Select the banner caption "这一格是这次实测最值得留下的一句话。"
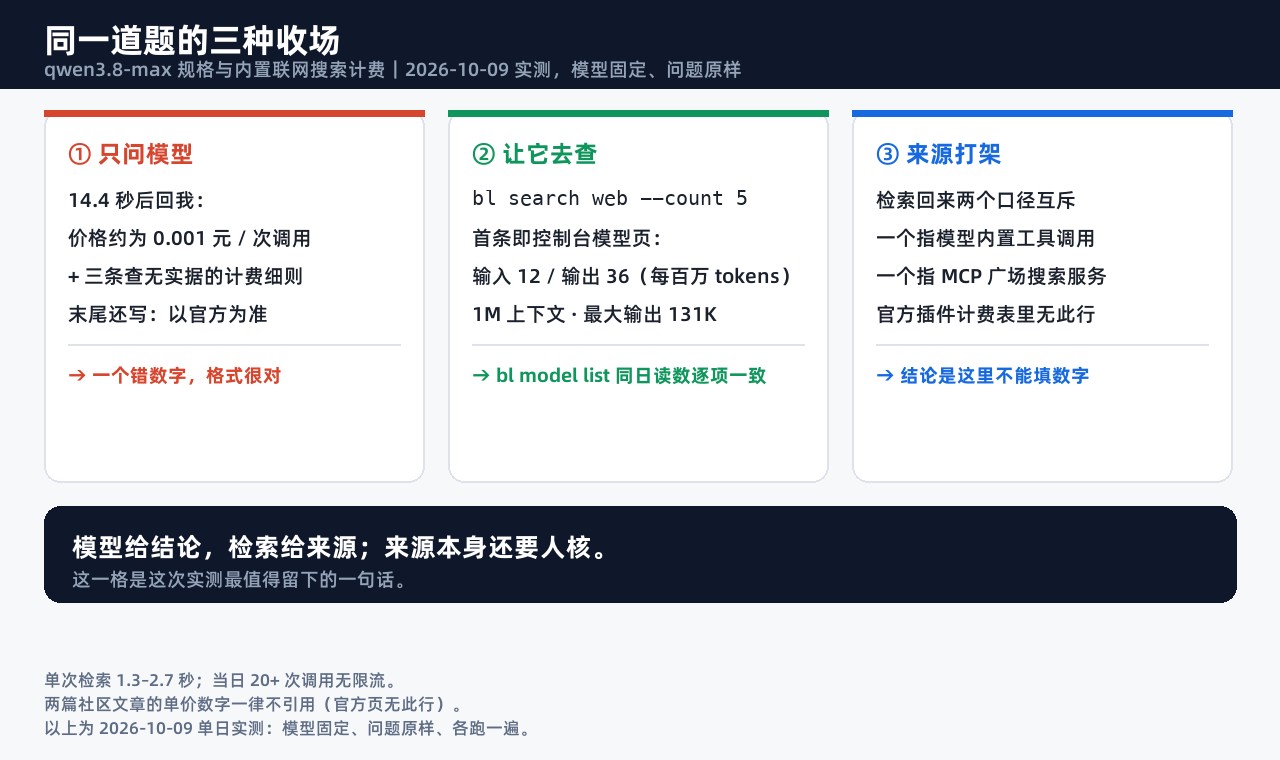The image size is (1280, 760). point(240,579)
